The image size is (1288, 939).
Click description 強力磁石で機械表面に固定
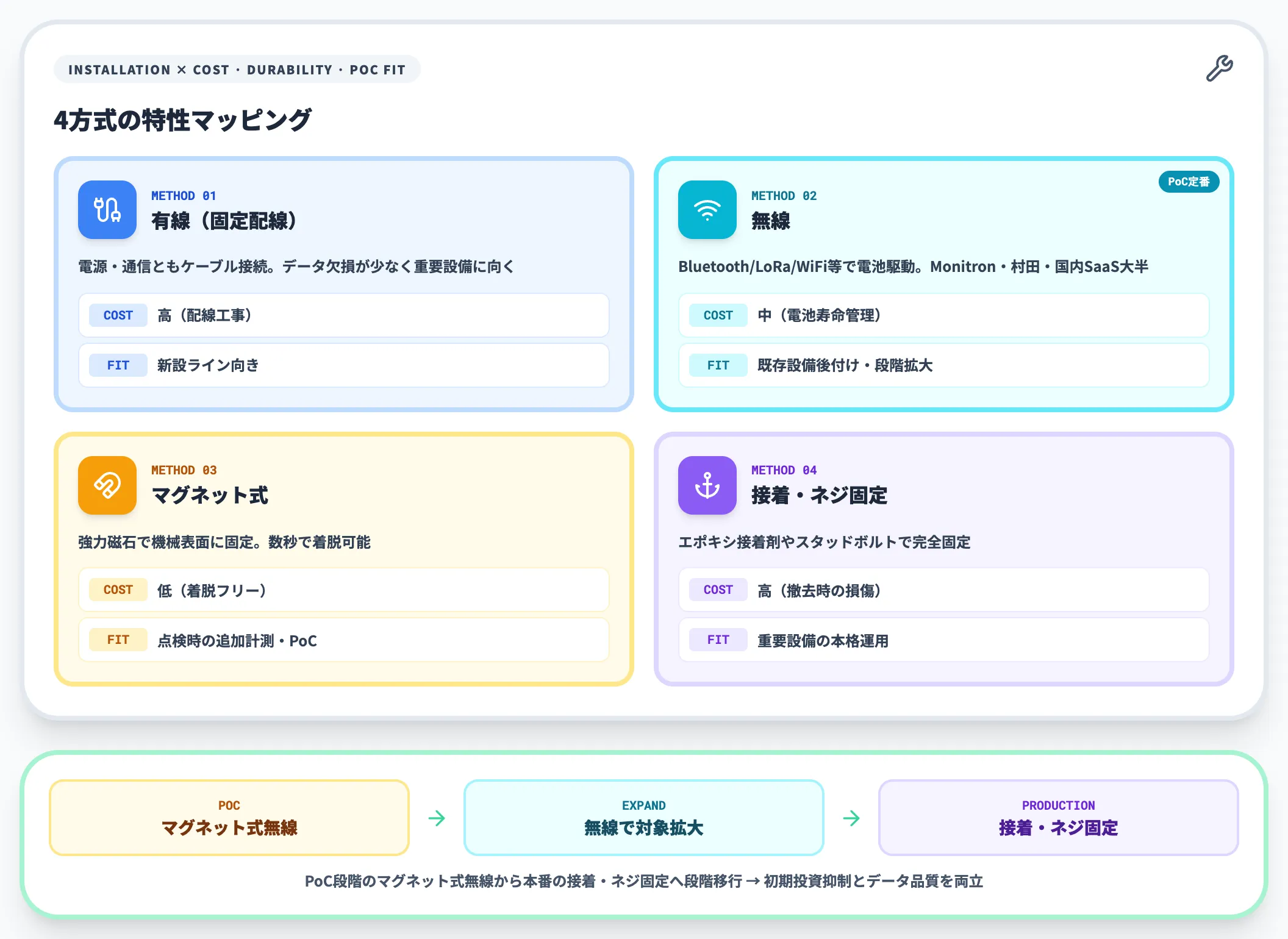pos(224,542)
